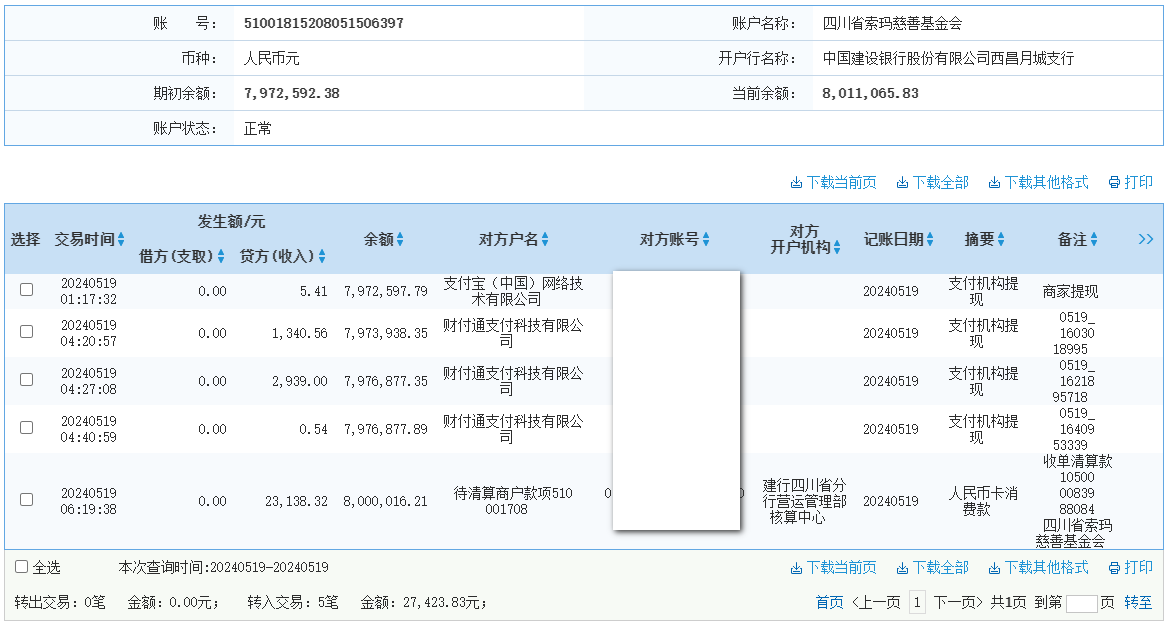The height and width of the screenshot is (624, 1170).
Task: Click top 打印 print link
Action: pyautogui.click(x=1130, y=182)
